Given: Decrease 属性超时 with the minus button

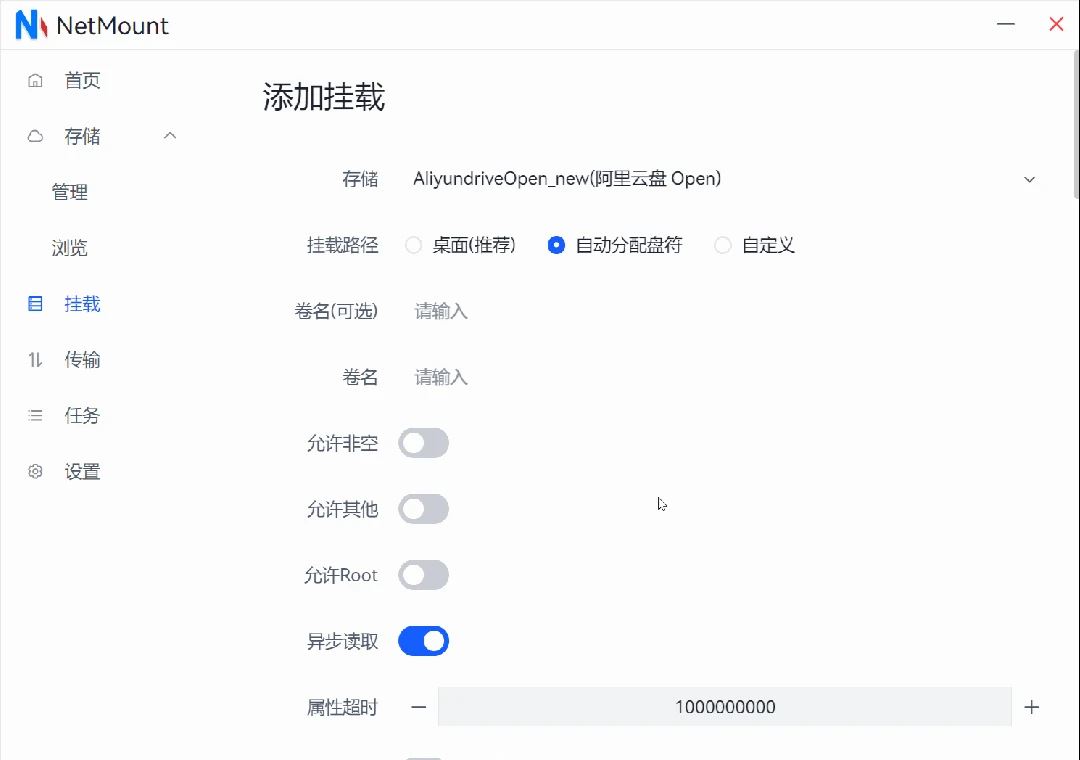Looking at the screenshot, I should (418, 707).
